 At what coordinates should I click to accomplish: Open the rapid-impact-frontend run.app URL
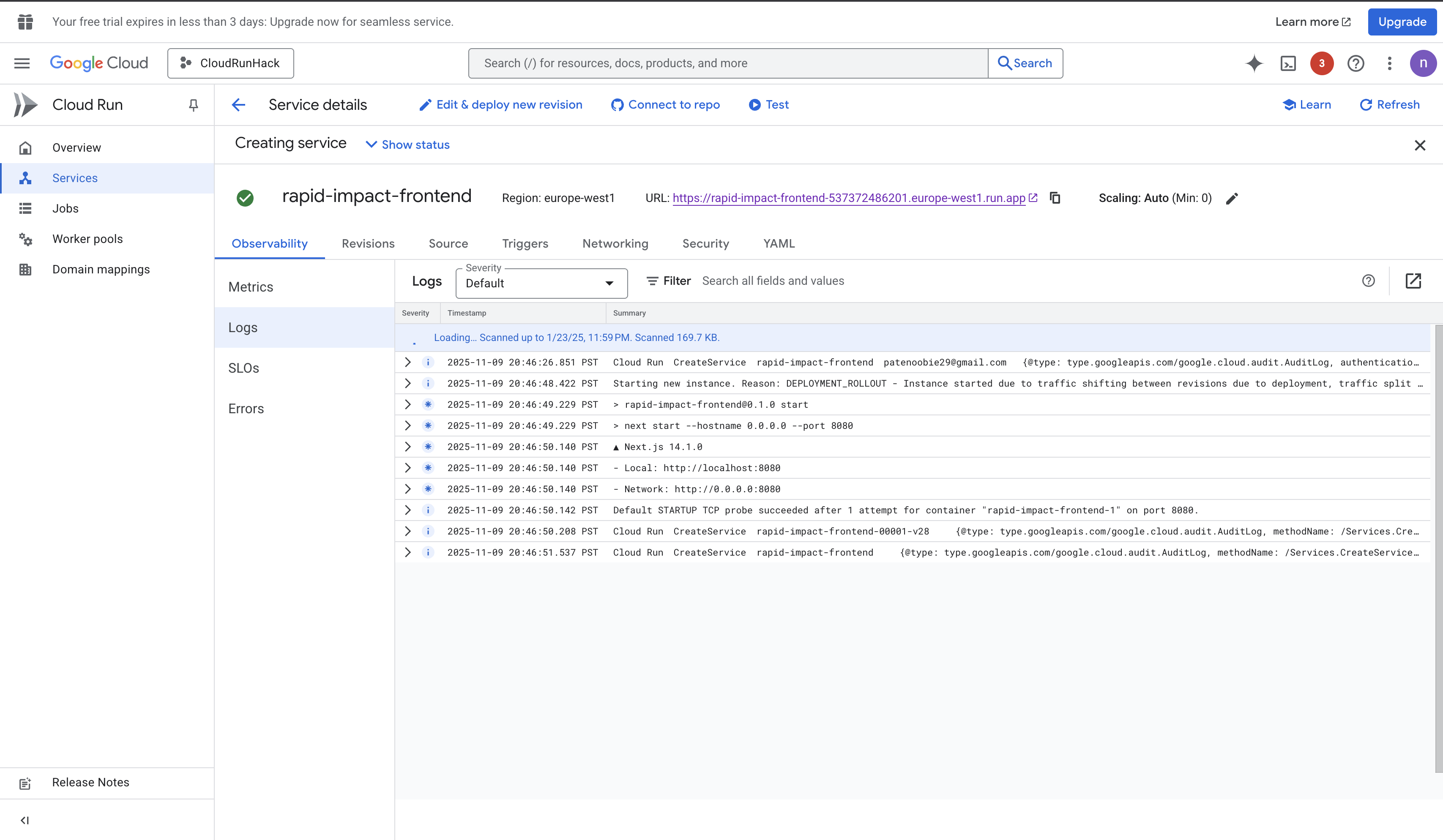click(848, 198)
